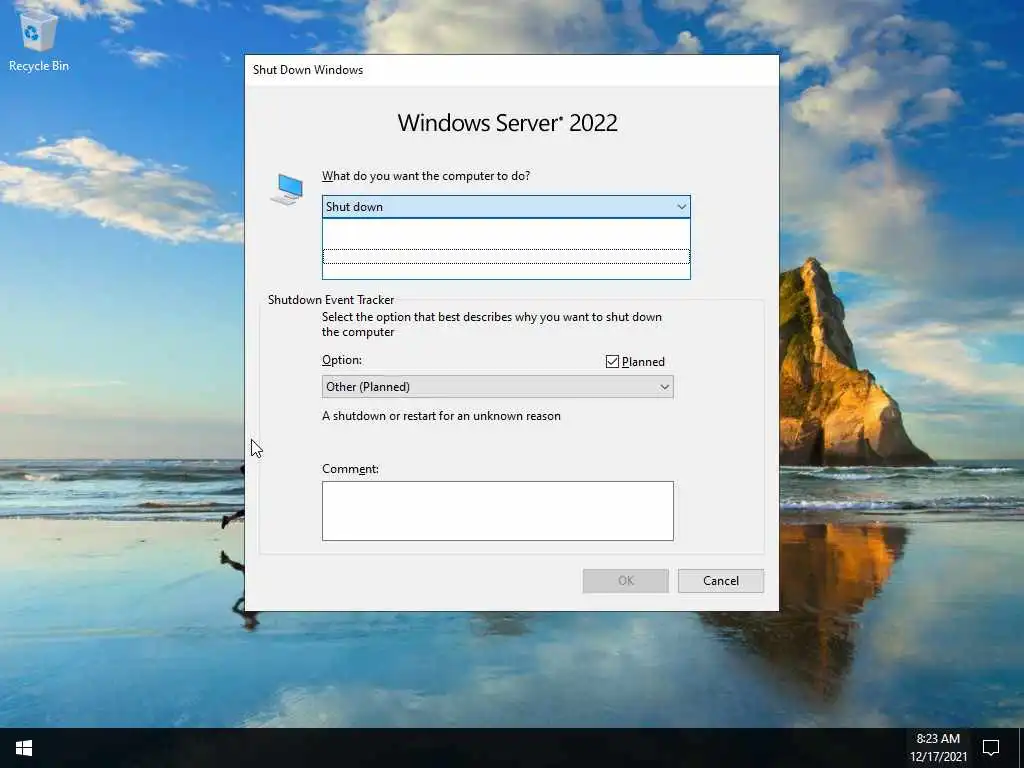Click the chevron of the Option combo box

pyautogui.click(x=664, y=387)
